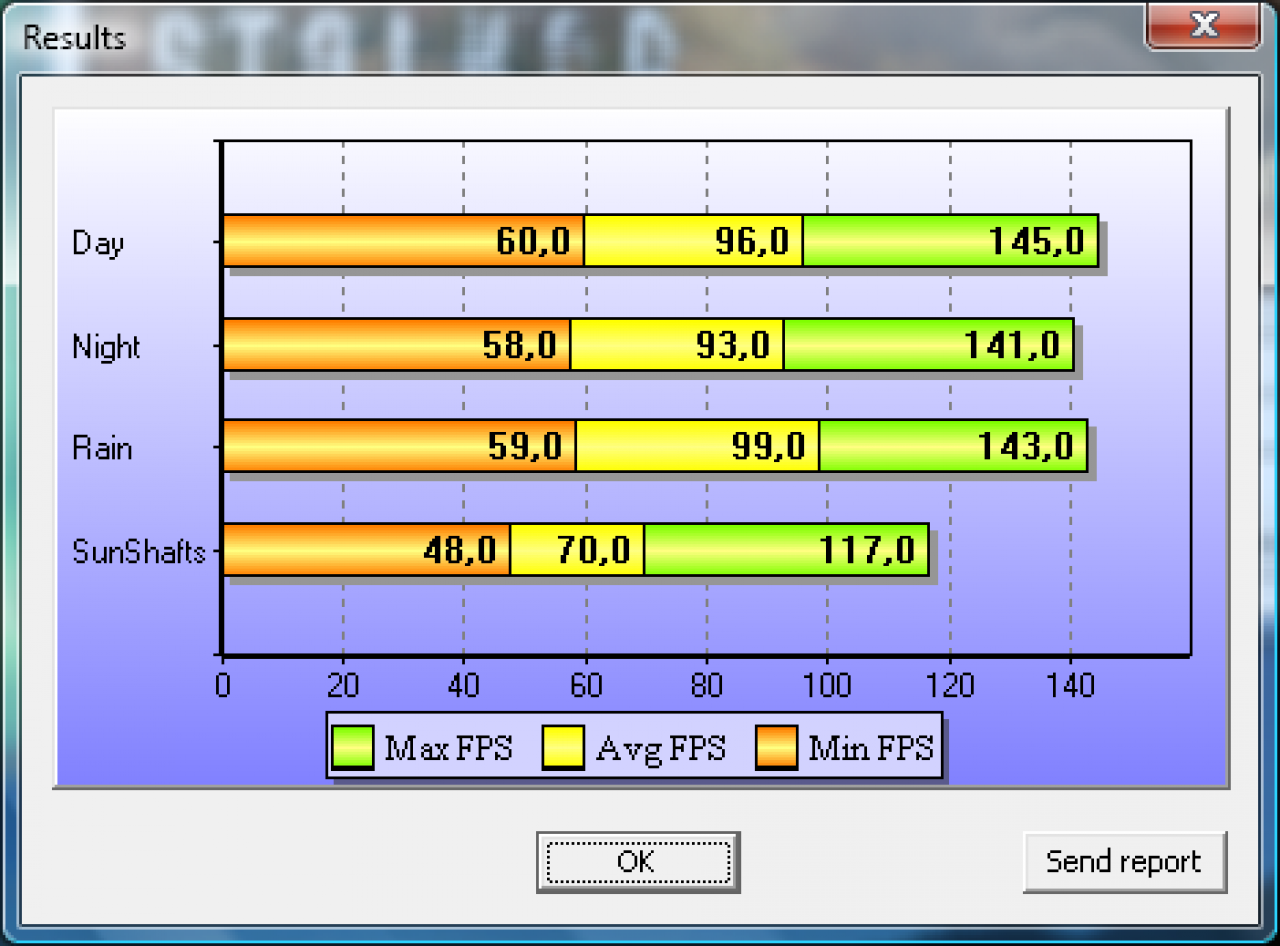This screenshot has width=1280, height=946.
Task: Confirm results with the OK button
Action: (x=638, y=861)
